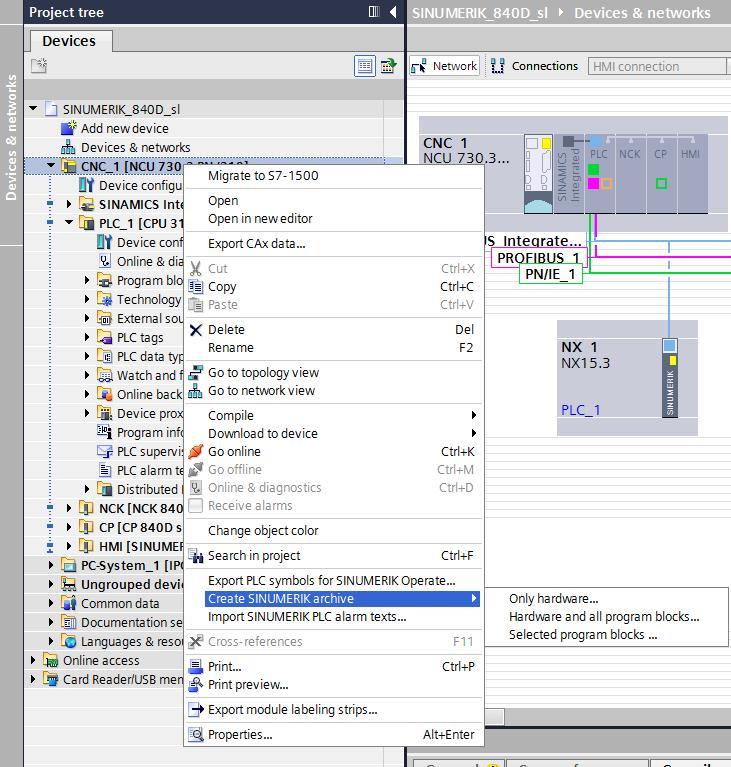Expand the SINAMICS Integrated node
731x767 pixels.
click(x=69, y=204)
